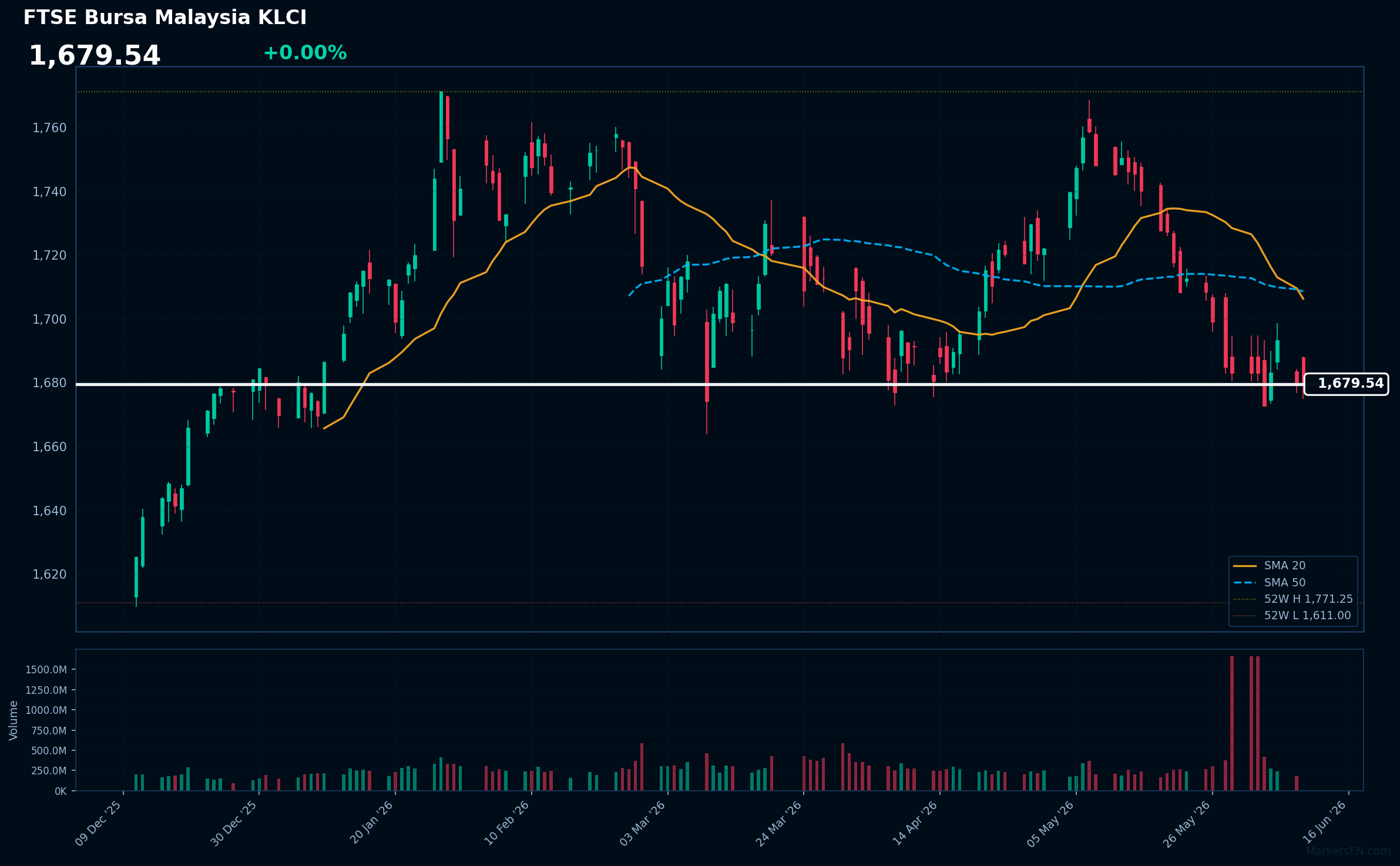Image resolution: width=1400 pixels, height=866 pixels.
Task: Click the large headline price 1,679.54
Action: tap(95, 56)
